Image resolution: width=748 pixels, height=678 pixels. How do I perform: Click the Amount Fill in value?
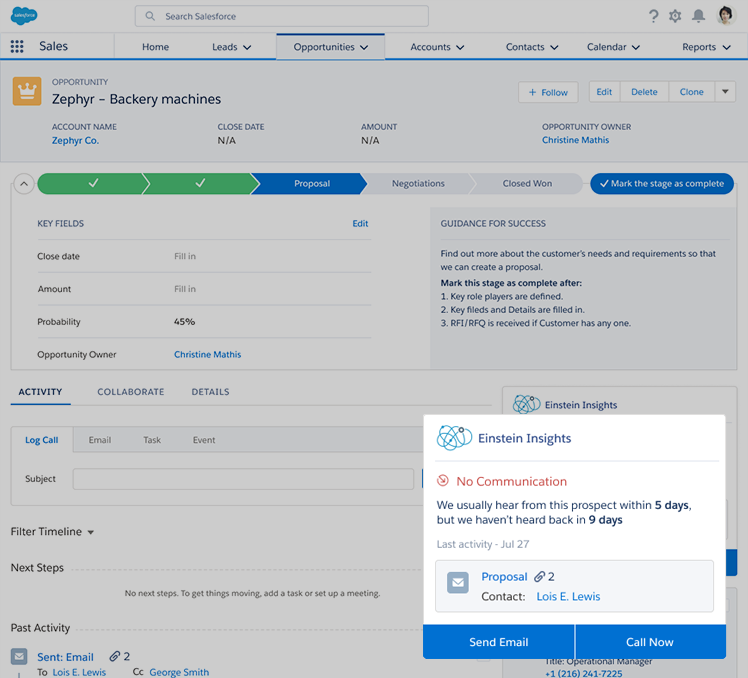click(185, 289)
